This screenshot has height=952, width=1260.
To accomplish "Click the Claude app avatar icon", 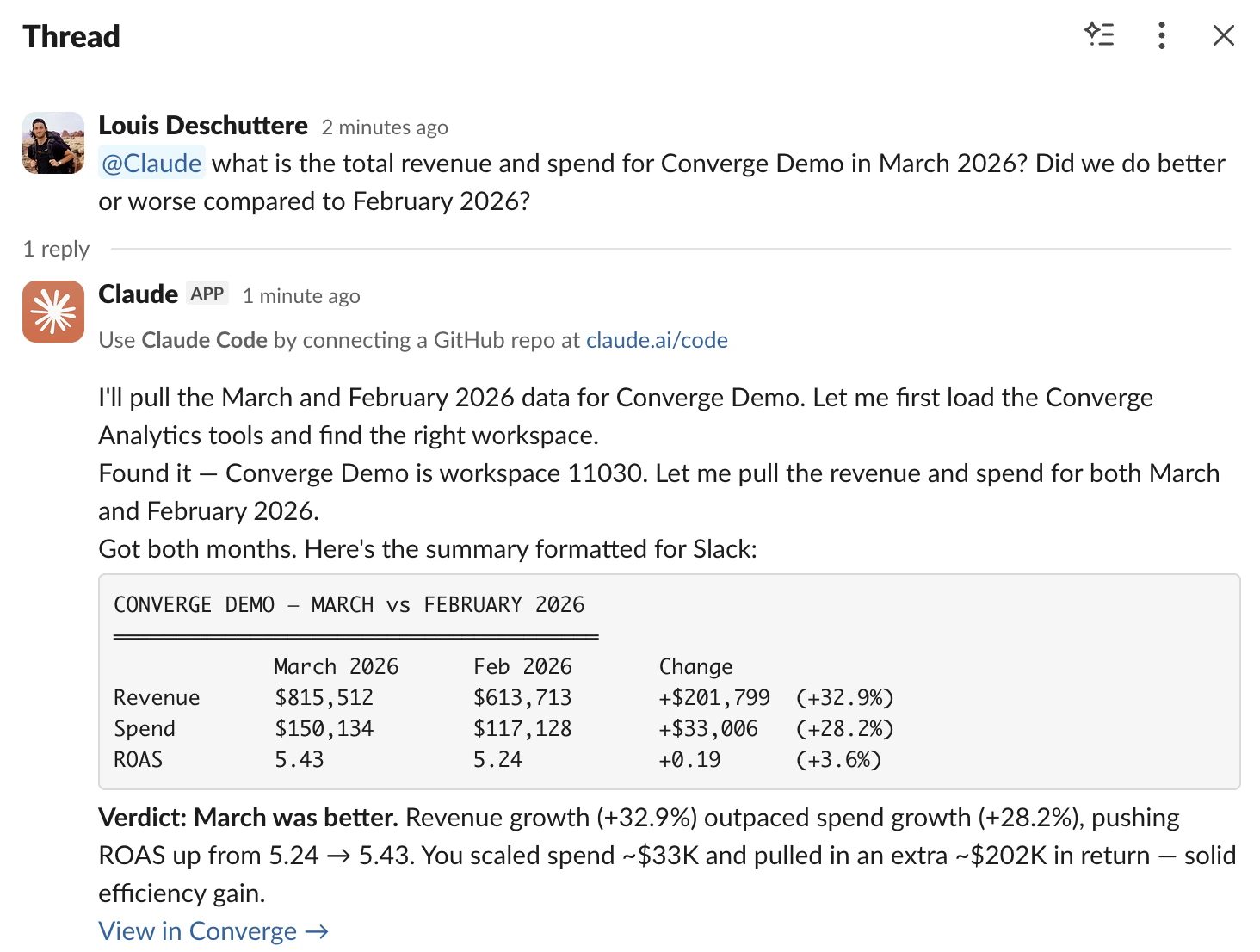I will (53, 312).
